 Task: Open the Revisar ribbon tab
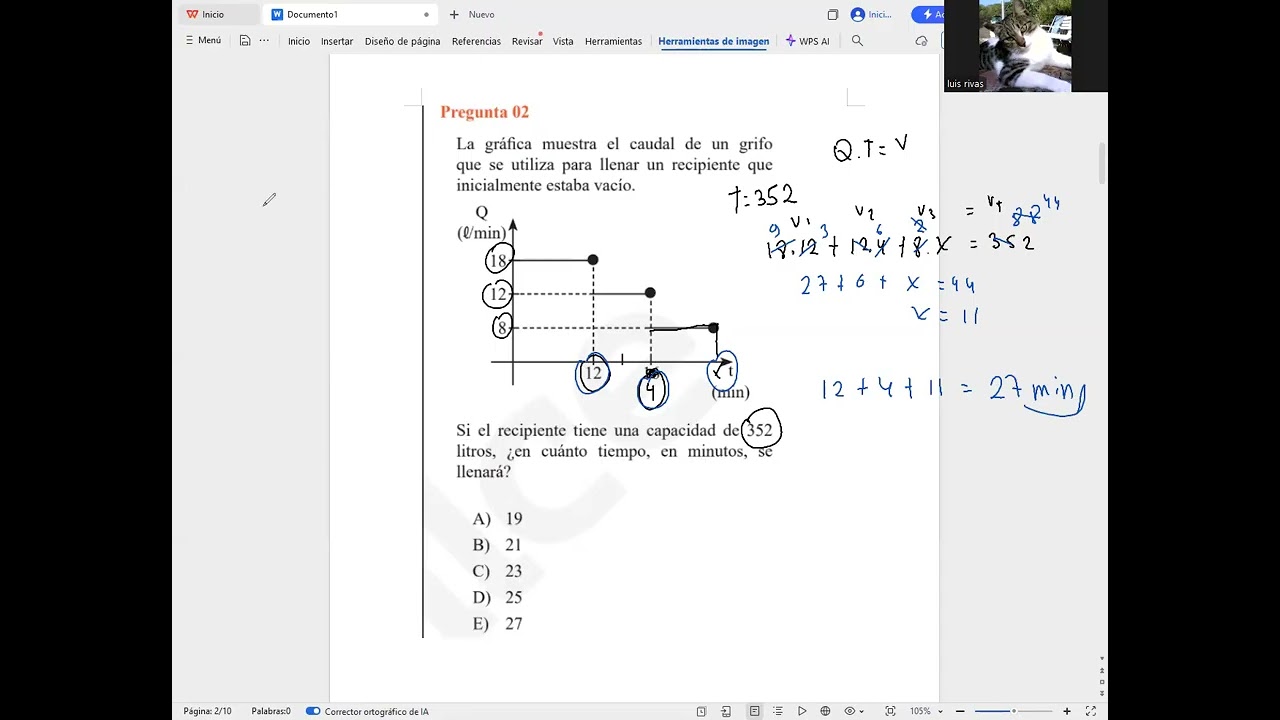pyautogui.click(x=527, y=41)
